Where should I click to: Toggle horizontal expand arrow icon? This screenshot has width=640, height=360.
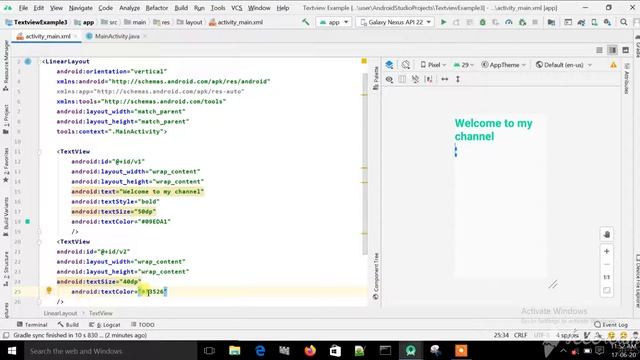[x=444, y=80]
